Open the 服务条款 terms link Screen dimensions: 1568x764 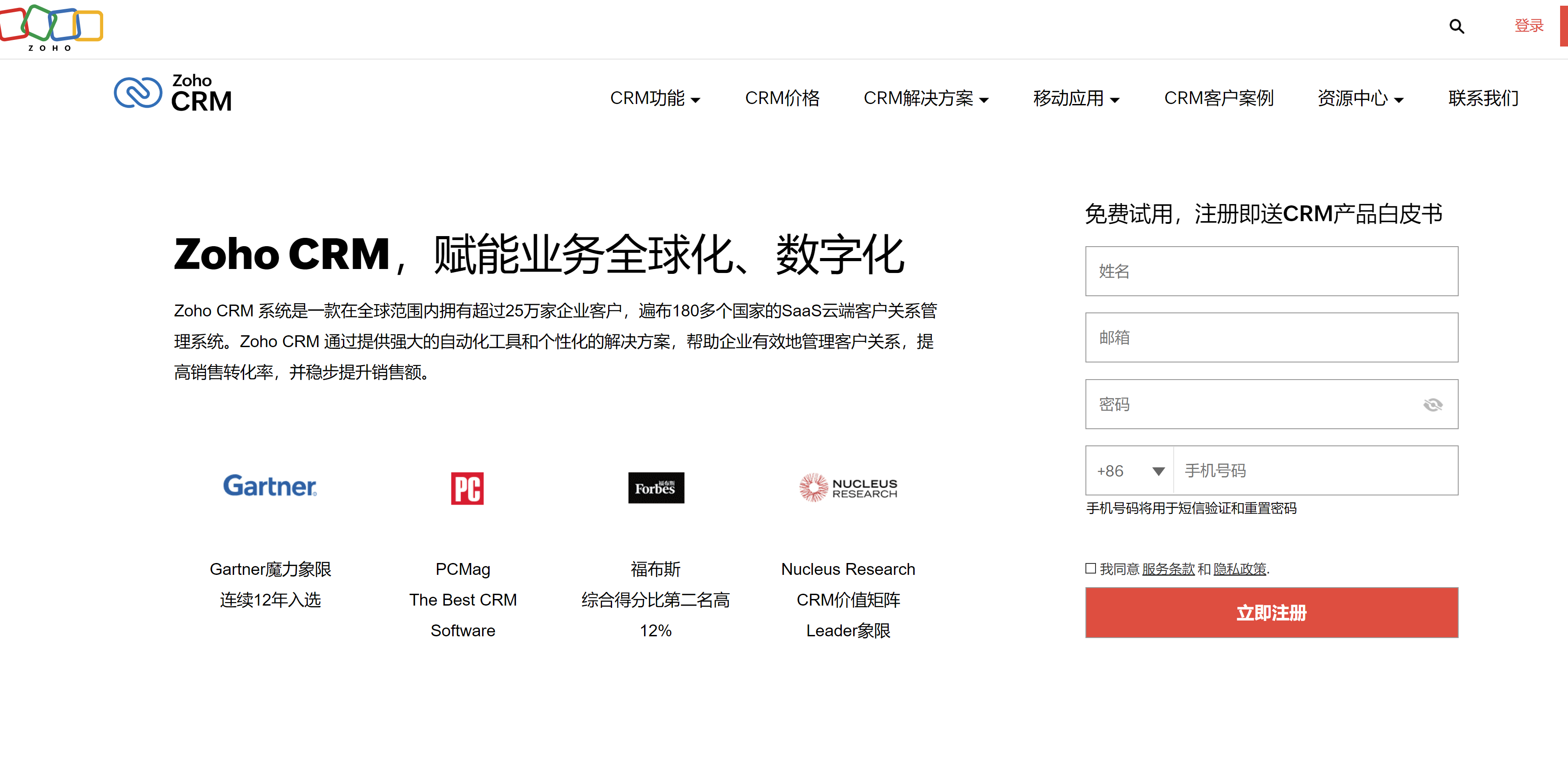[x=1168, y=569]
